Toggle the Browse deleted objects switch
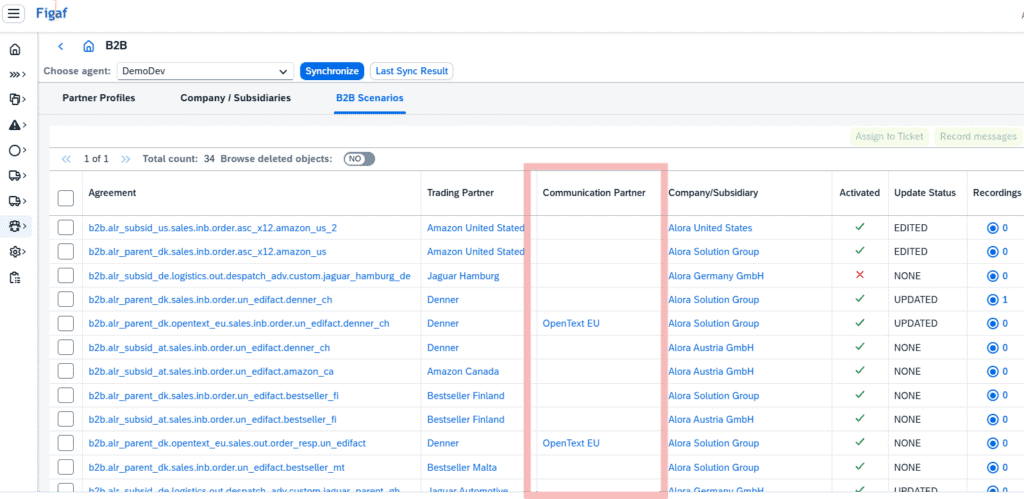 (359, 159)
